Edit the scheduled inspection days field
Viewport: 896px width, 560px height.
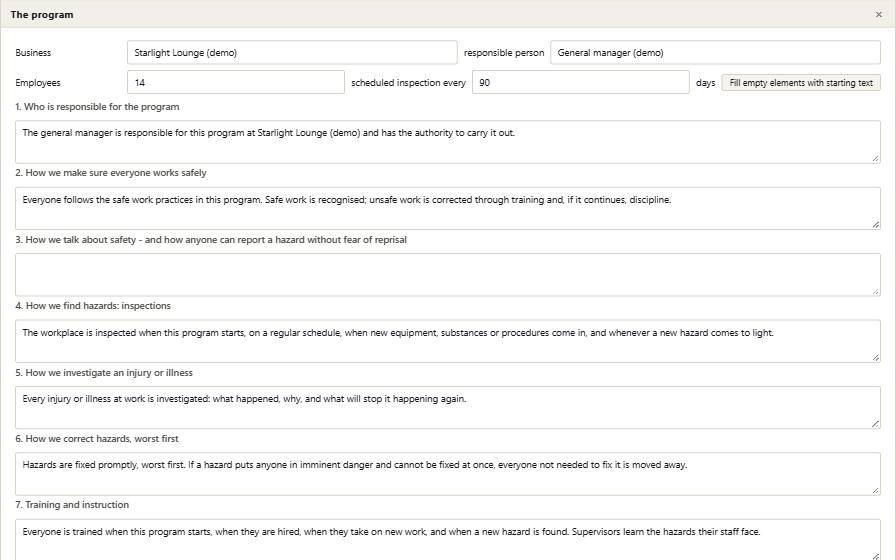580,82
